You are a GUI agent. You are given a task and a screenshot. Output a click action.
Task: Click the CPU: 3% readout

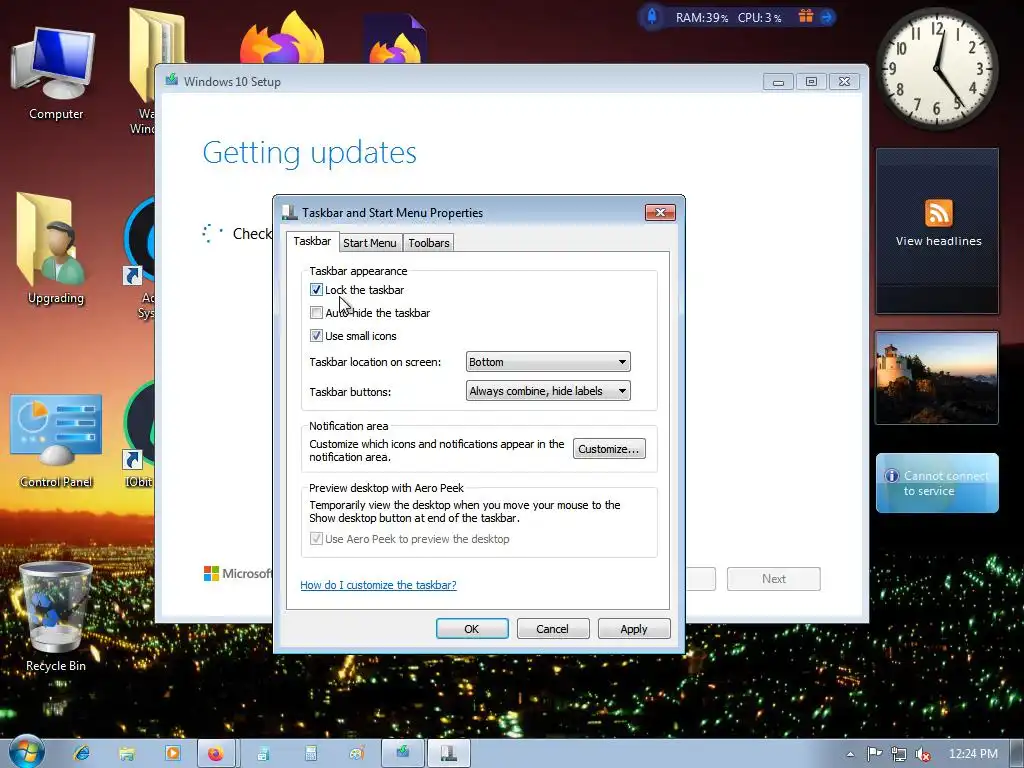pos(760,18)
